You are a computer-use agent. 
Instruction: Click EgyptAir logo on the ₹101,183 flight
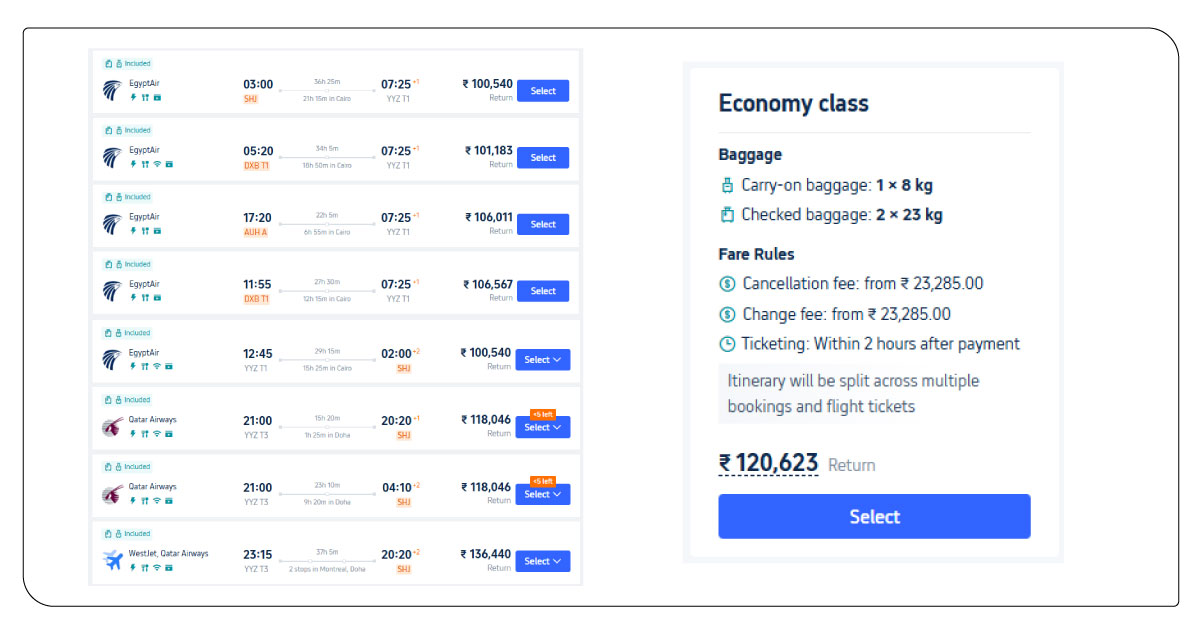pyautogui.click(x=111, y=157)
